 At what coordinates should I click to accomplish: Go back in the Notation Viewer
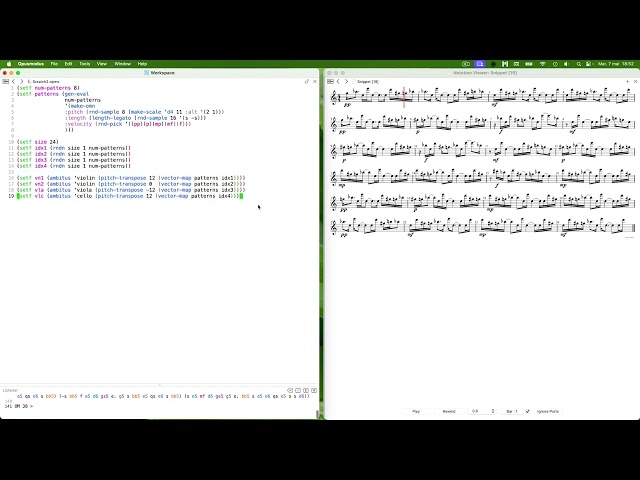[x=338, y=82]
